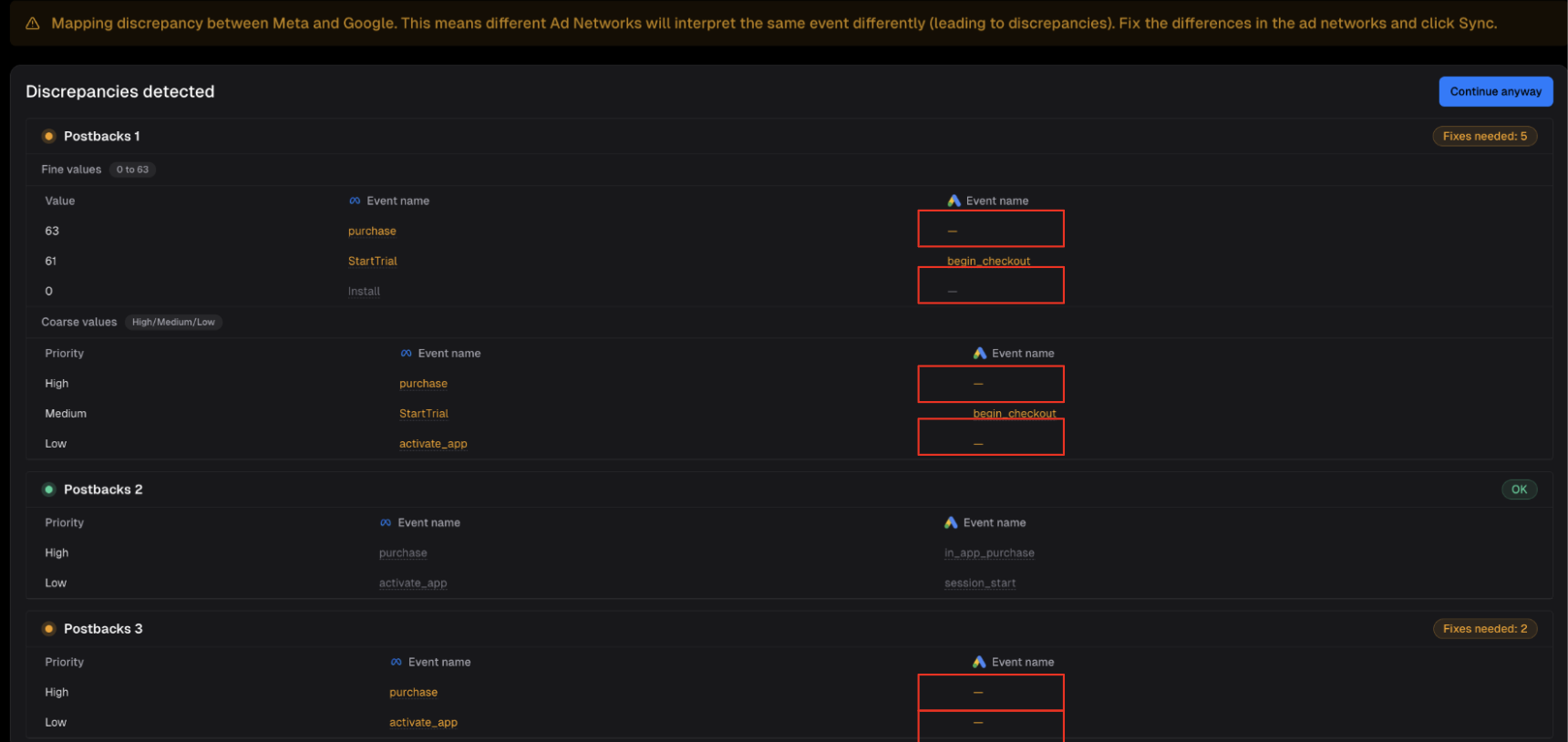Image resolution: width=1568 pixels, height=742 pixels.
Task: Click the 'Fixes needed: 2' badge on Postbacks 3
Action: 1484,629
